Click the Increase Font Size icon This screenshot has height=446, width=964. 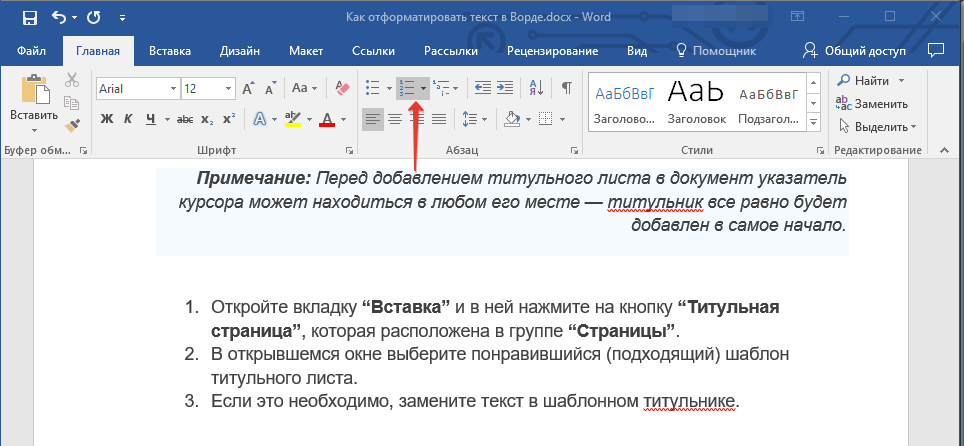tap(249, 88)
